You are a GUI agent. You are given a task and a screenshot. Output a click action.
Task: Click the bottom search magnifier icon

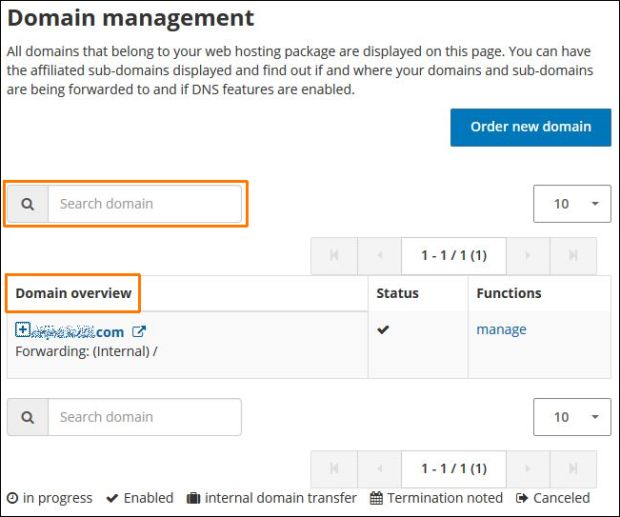pos(28,417)
